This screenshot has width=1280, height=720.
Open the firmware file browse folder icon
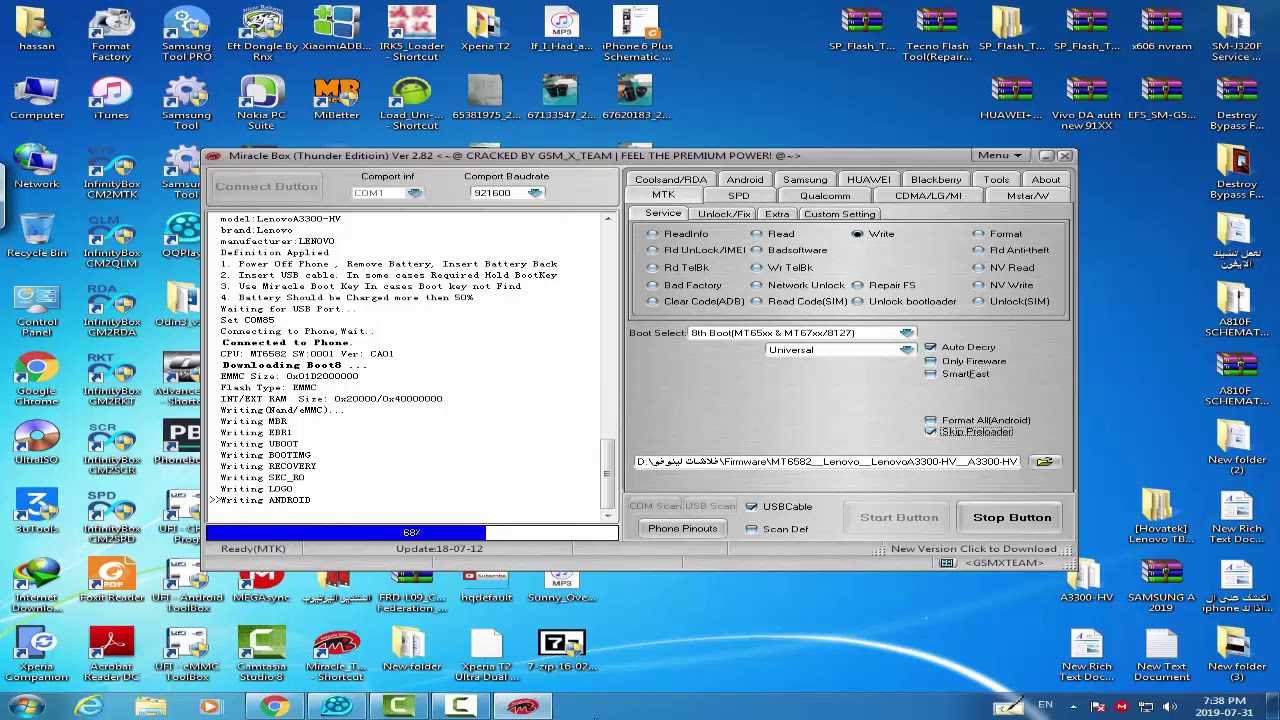pos(1044,462)
